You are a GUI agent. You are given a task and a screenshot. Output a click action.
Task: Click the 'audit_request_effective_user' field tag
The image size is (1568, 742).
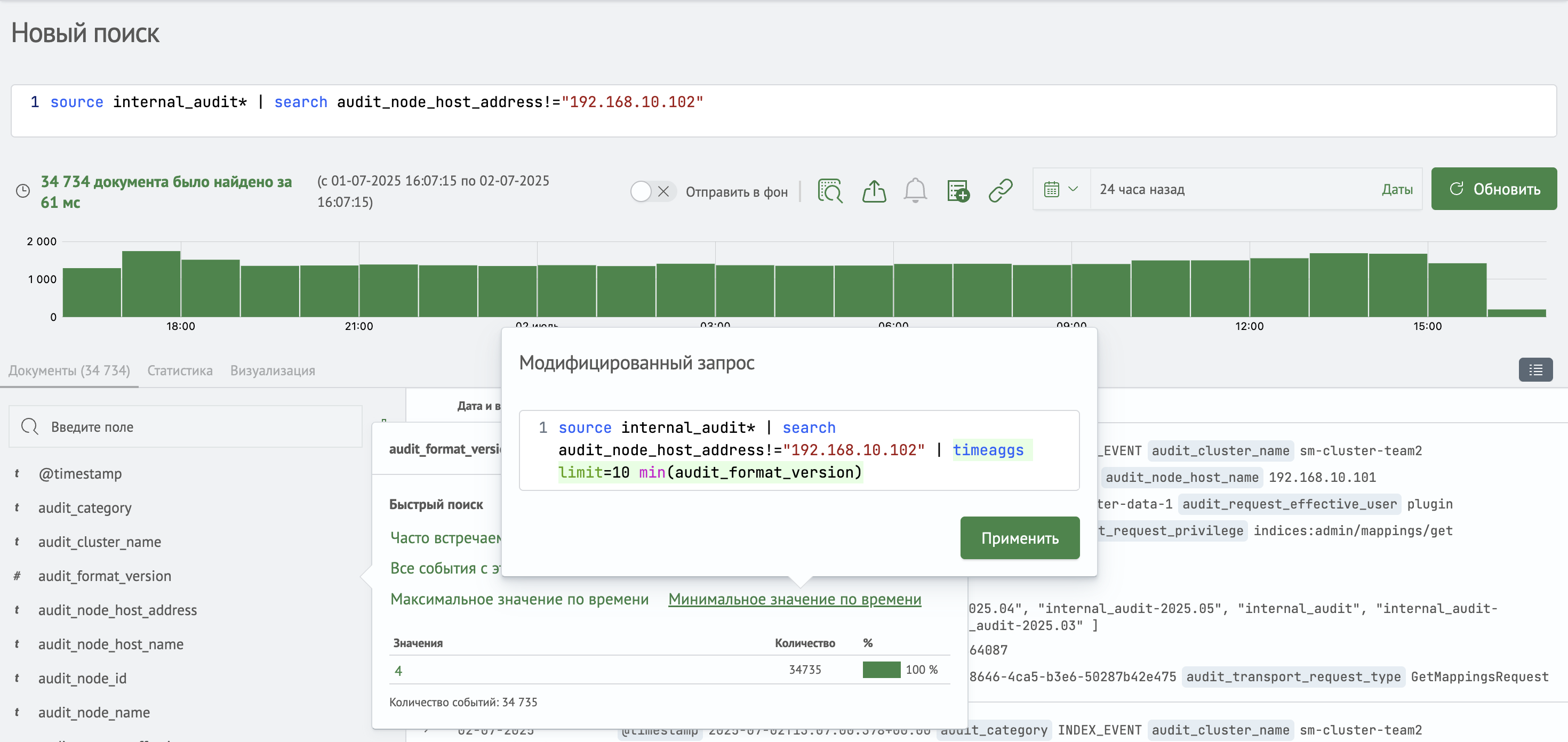click(1289, 504)
